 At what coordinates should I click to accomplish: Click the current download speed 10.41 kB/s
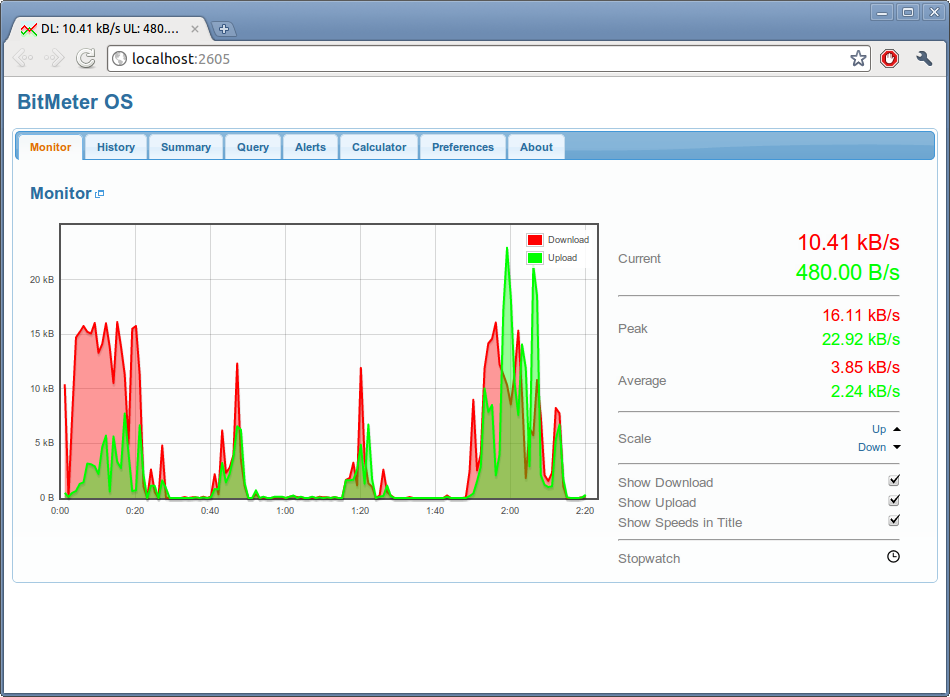848,242
